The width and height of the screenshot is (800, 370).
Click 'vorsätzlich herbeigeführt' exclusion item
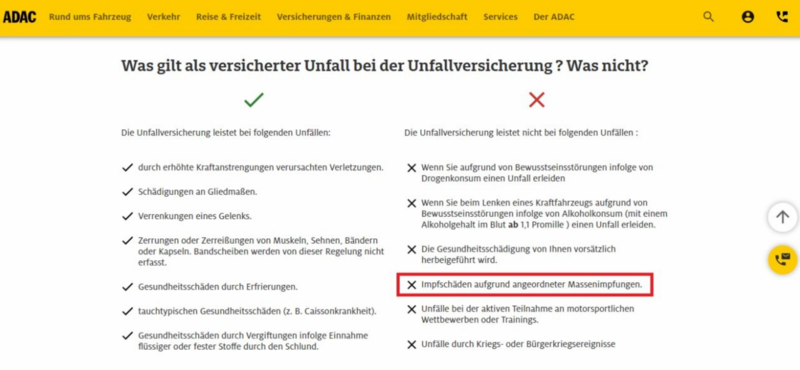click(x=519, y=254)
